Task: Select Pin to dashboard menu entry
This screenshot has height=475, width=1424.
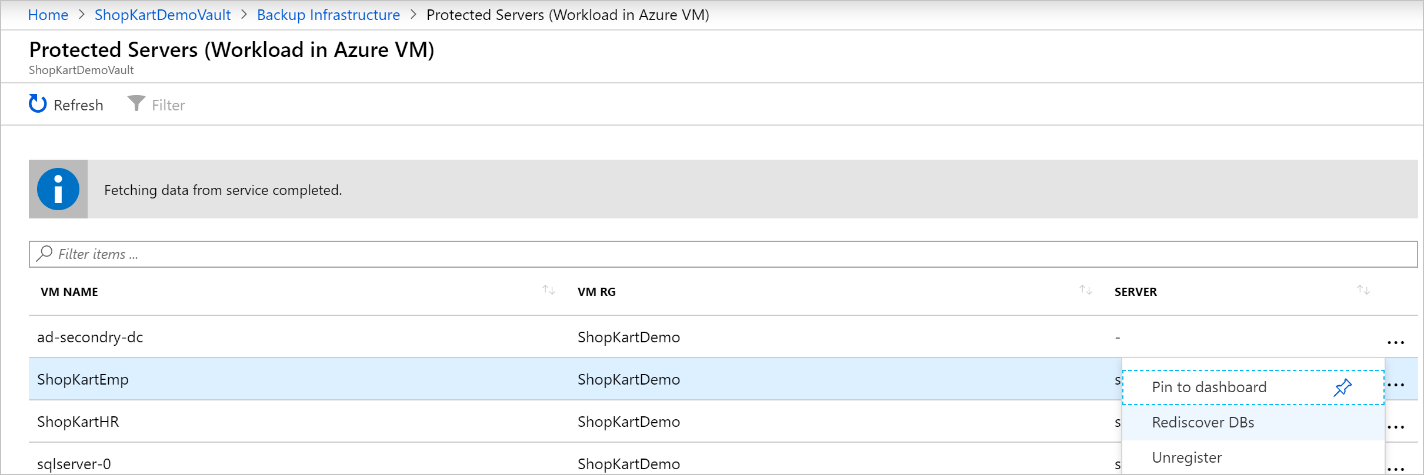Action: click(1209, 387)
